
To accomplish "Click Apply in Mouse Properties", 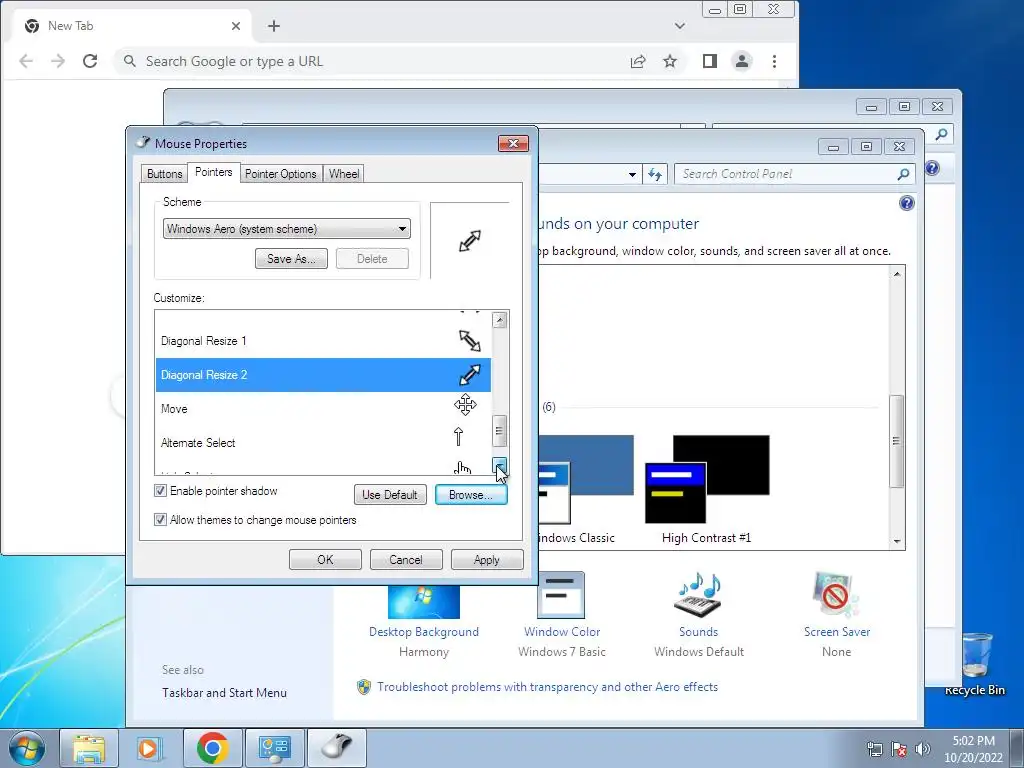I will [487, 560].
